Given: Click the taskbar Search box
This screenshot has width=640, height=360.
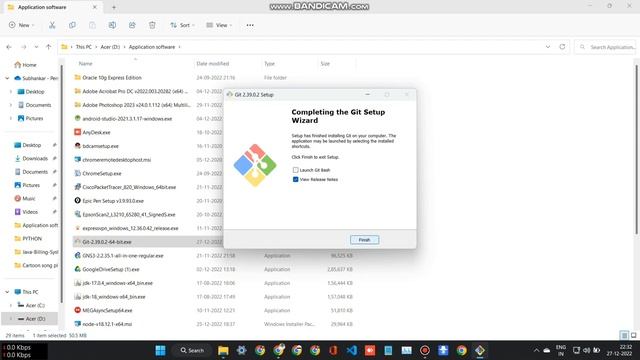Looking at the screenshot, I should click(192, 350).
